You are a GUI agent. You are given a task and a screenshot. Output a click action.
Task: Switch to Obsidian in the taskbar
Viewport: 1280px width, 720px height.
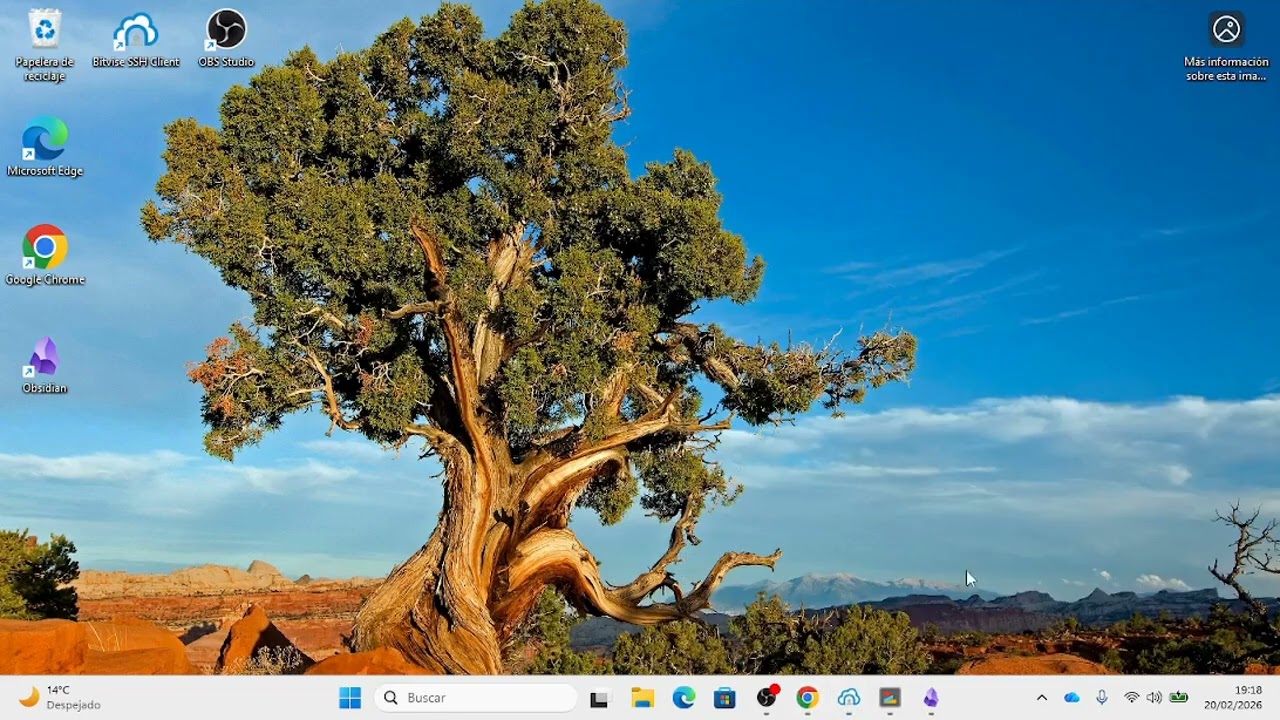coord(931,698)
